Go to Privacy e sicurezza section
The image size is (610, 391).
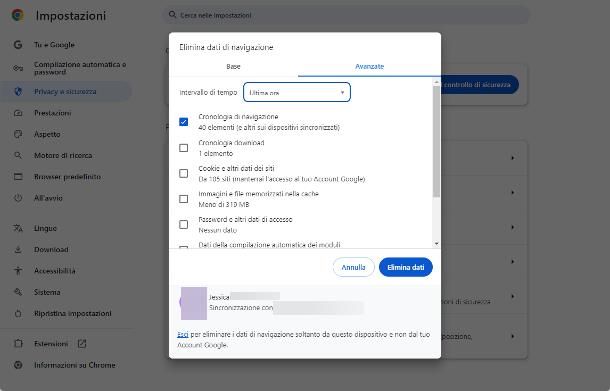(65, 91)
